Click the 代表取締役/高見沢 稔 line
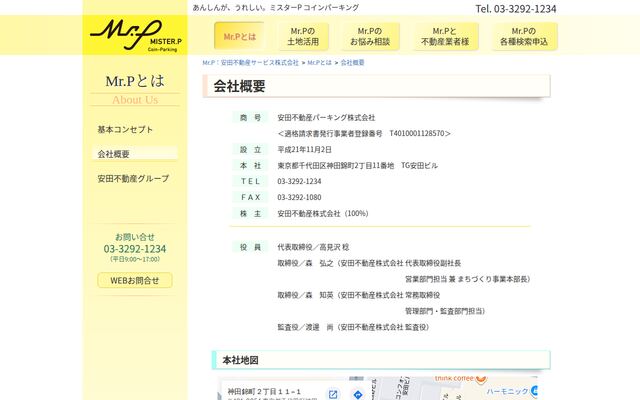This screenshot has width=640, height=400. coord(313,247)
